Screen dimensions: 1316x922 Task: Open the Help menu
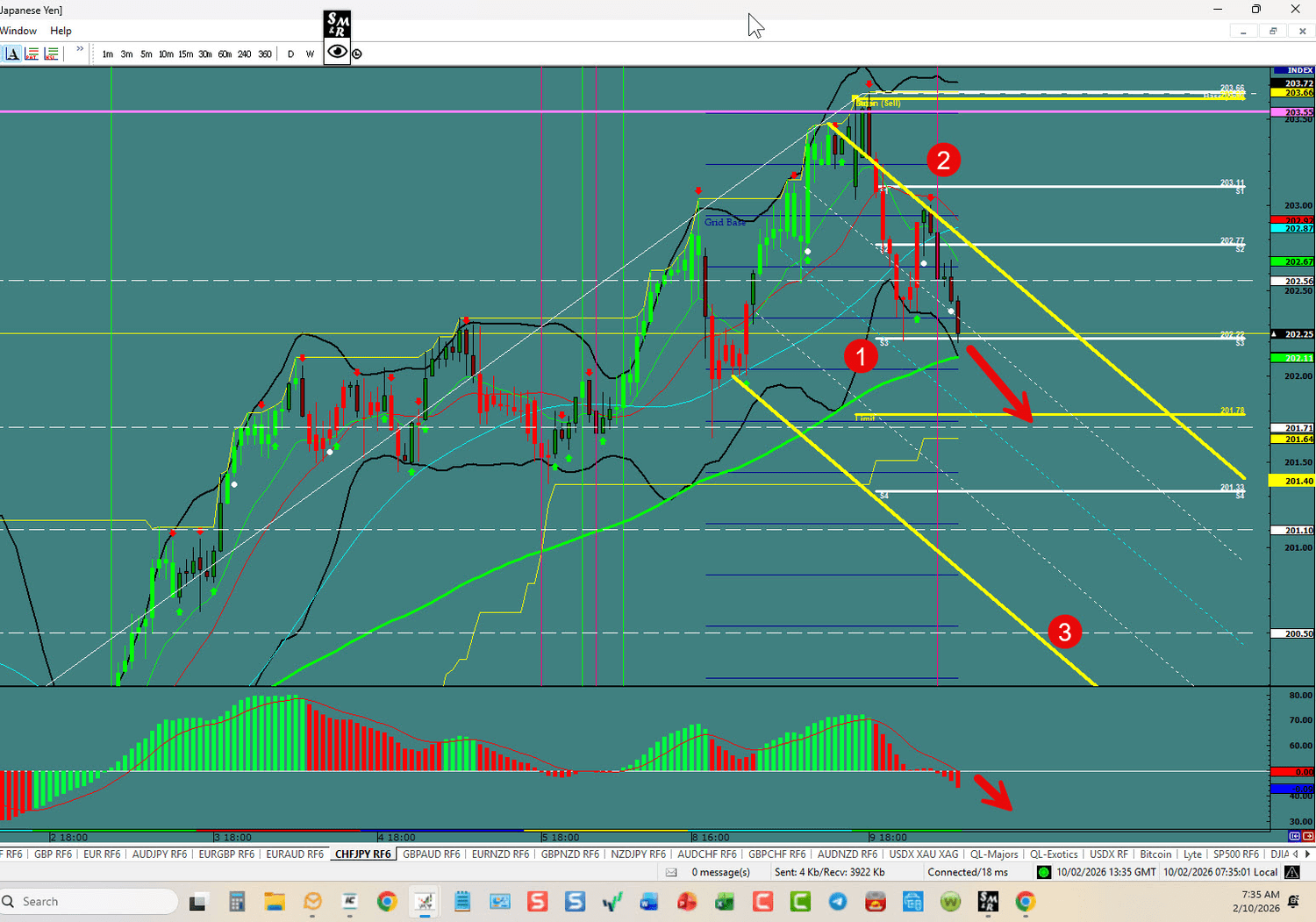pos(61,30)
